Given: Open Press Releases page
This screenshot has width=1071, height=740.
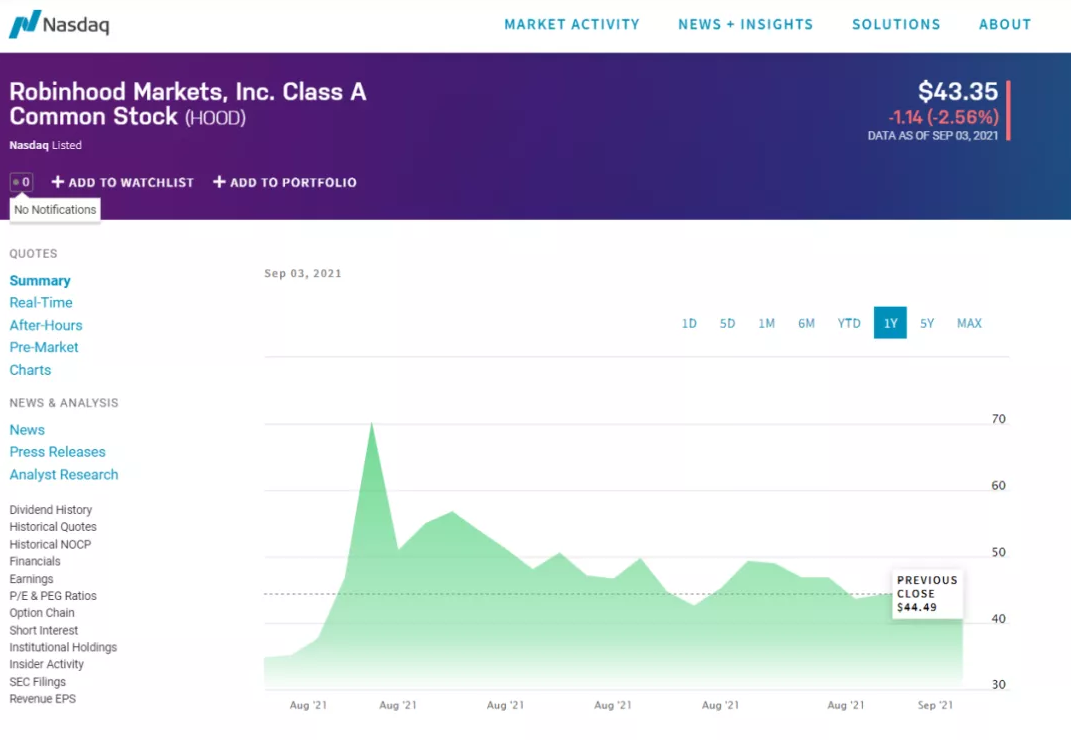Looking at the screenshot, I should click(57, 452).
